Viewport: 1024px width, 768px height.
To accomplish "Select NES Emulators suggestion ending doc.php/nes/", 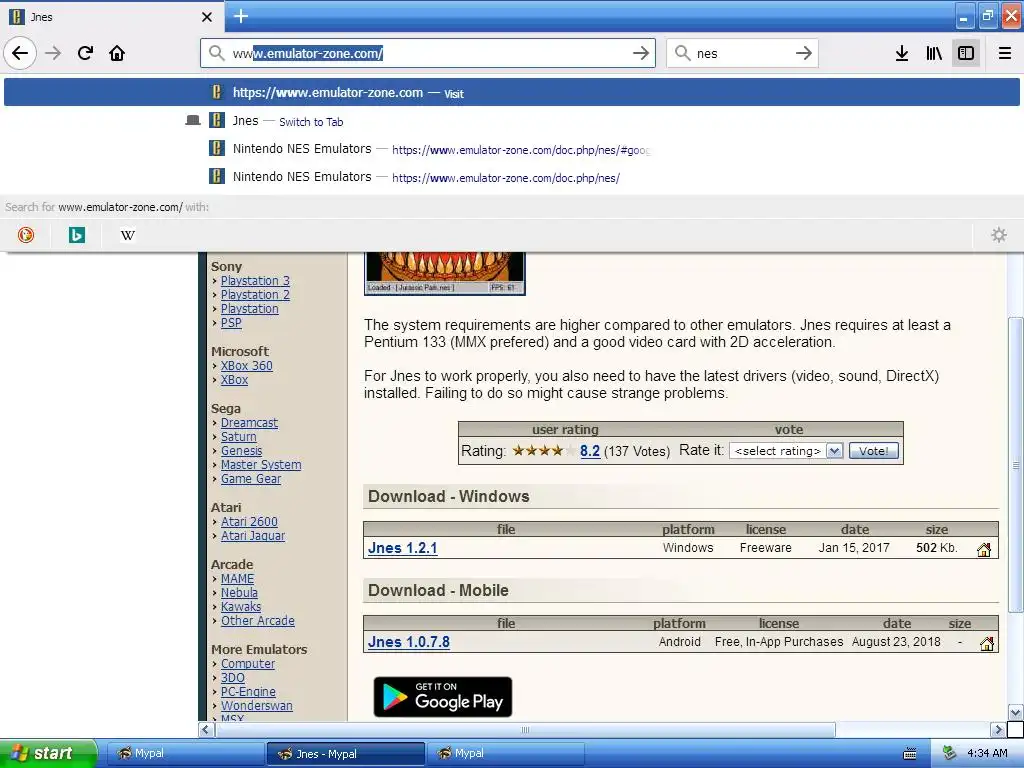I will pyautogui.click(x=511, y=177).
